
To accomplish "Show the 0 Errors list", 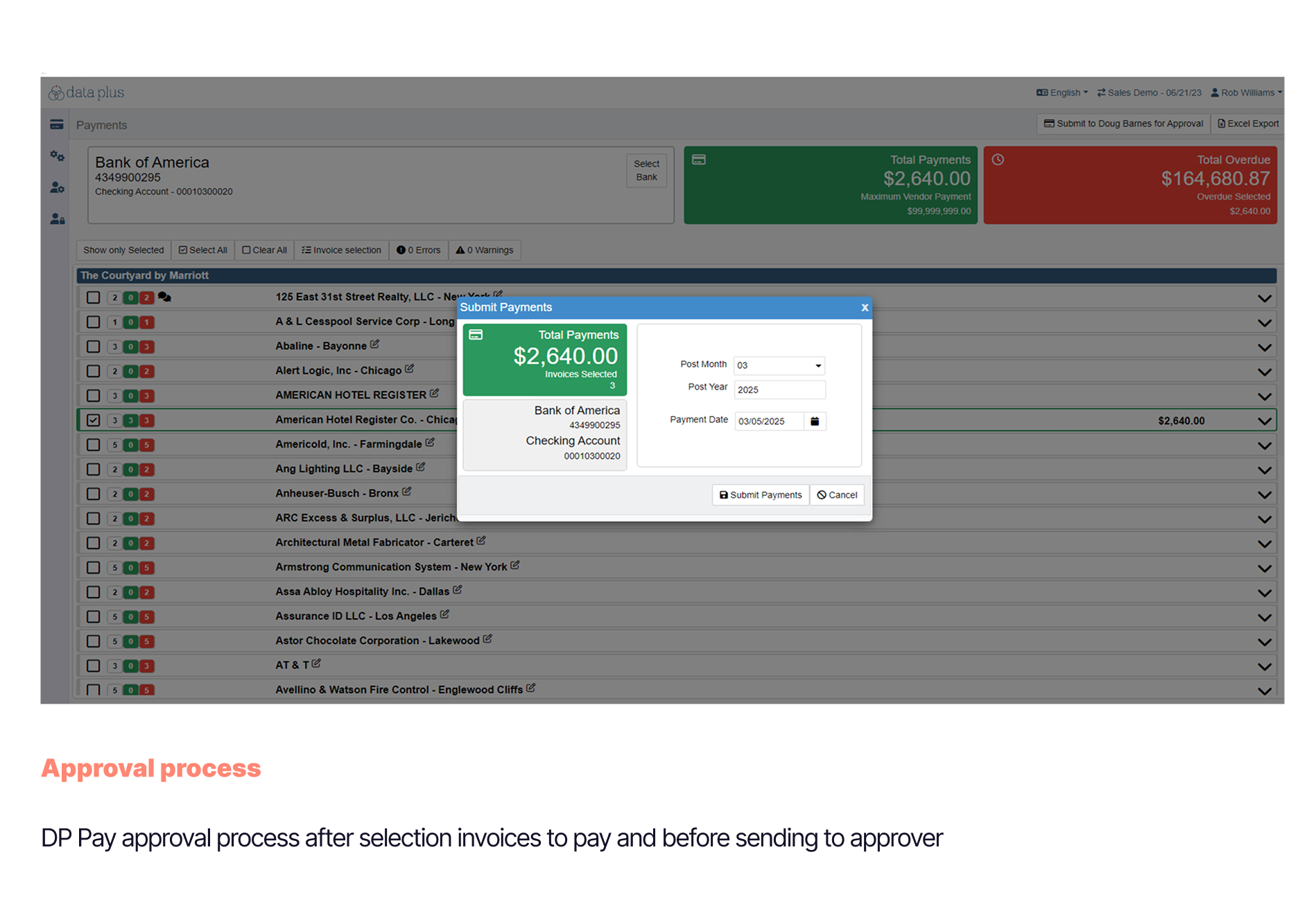I will point(418,250).
